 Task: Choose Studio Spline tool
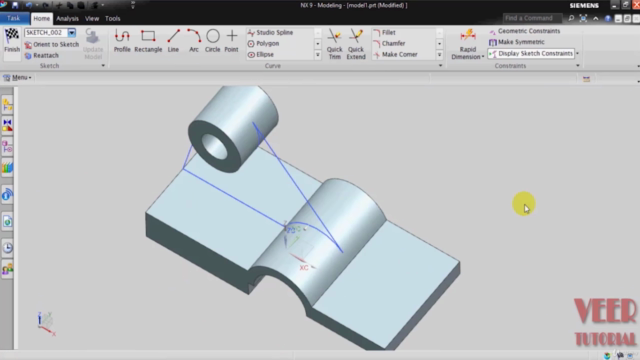click(270, 32)
